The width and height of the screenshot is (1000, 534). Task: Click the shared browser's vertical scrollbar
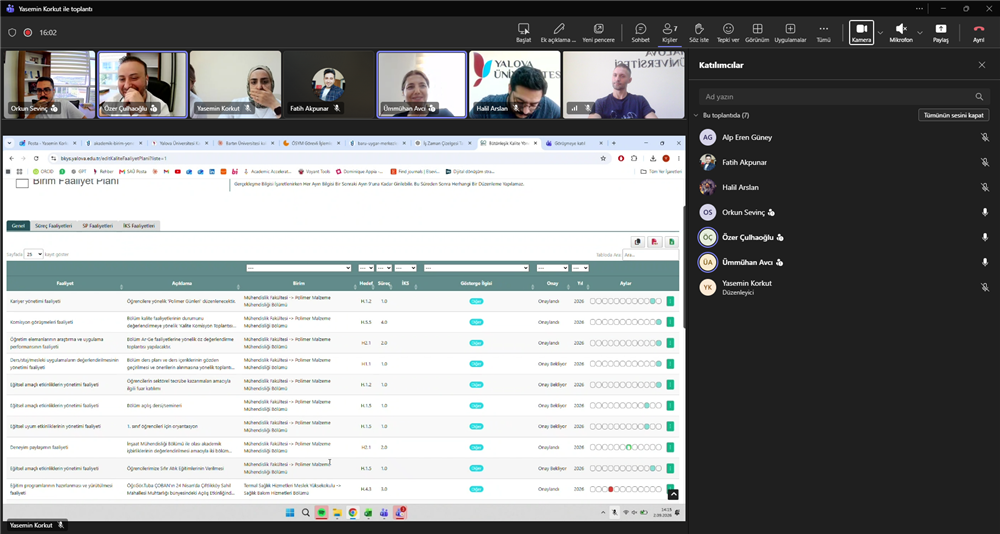coord(682,268)
